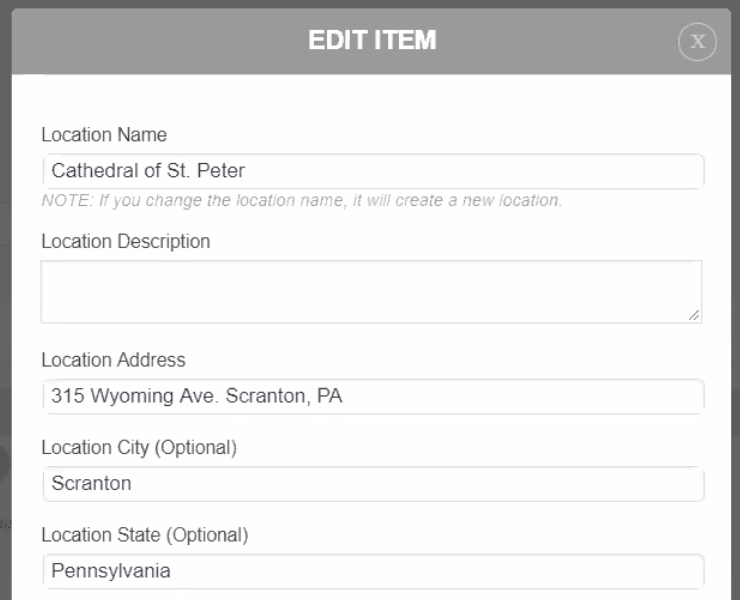Click the "Location State (Optional)" label
740x600 pixels.
click(x=144, y=535)
